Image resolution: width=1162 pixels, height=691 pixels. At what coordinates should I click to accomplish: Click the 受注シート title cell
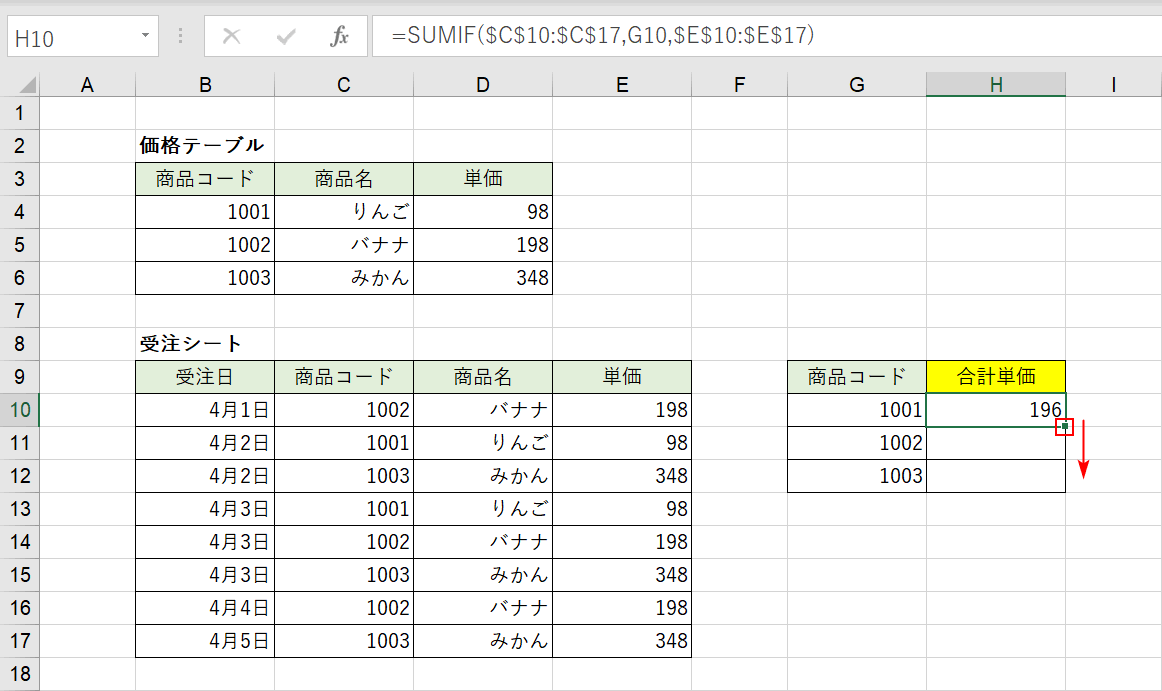(x=205, y=344)
